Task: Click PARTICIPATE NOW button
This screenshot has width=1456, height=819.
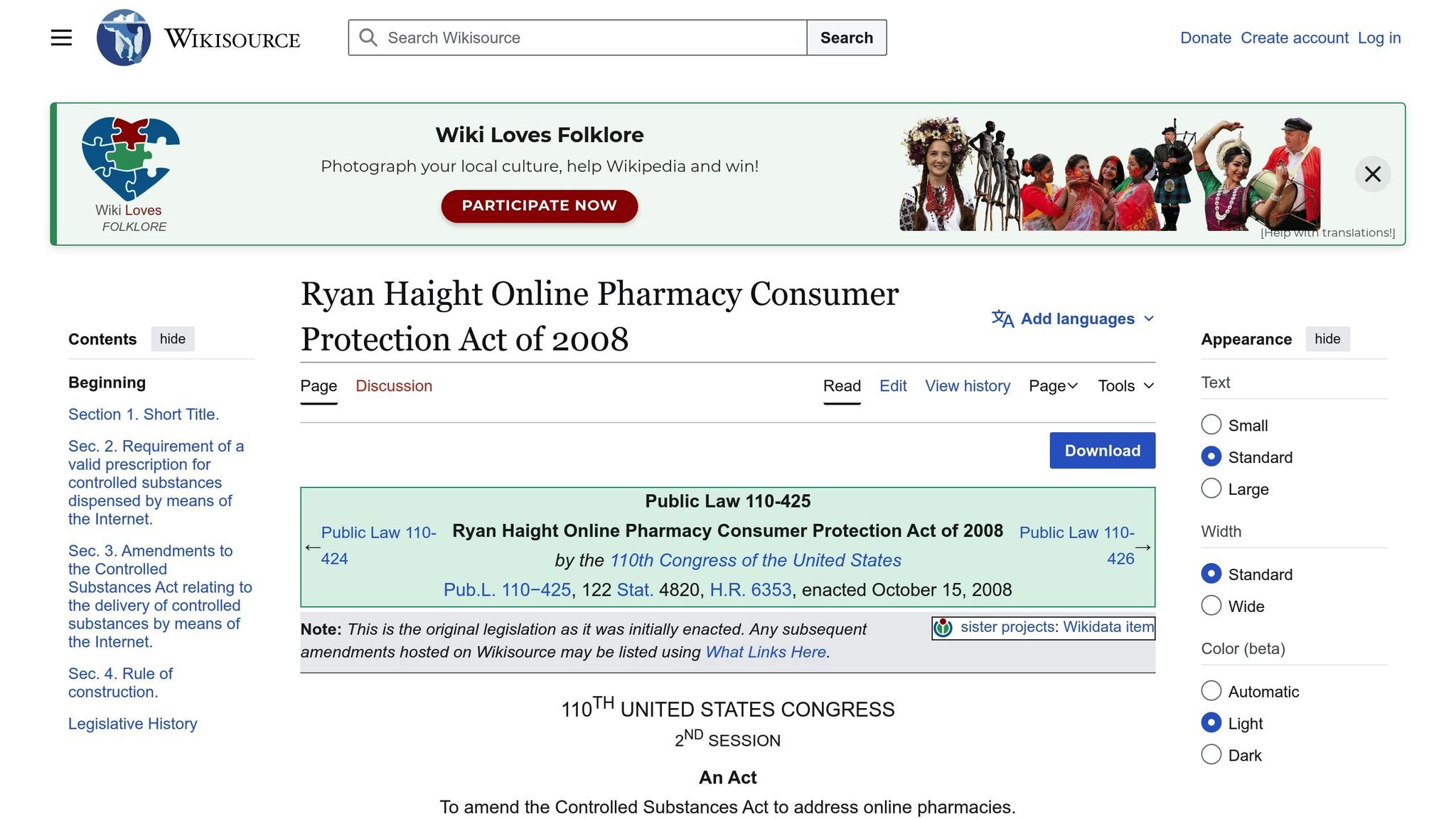Action: tap(540, 205)
